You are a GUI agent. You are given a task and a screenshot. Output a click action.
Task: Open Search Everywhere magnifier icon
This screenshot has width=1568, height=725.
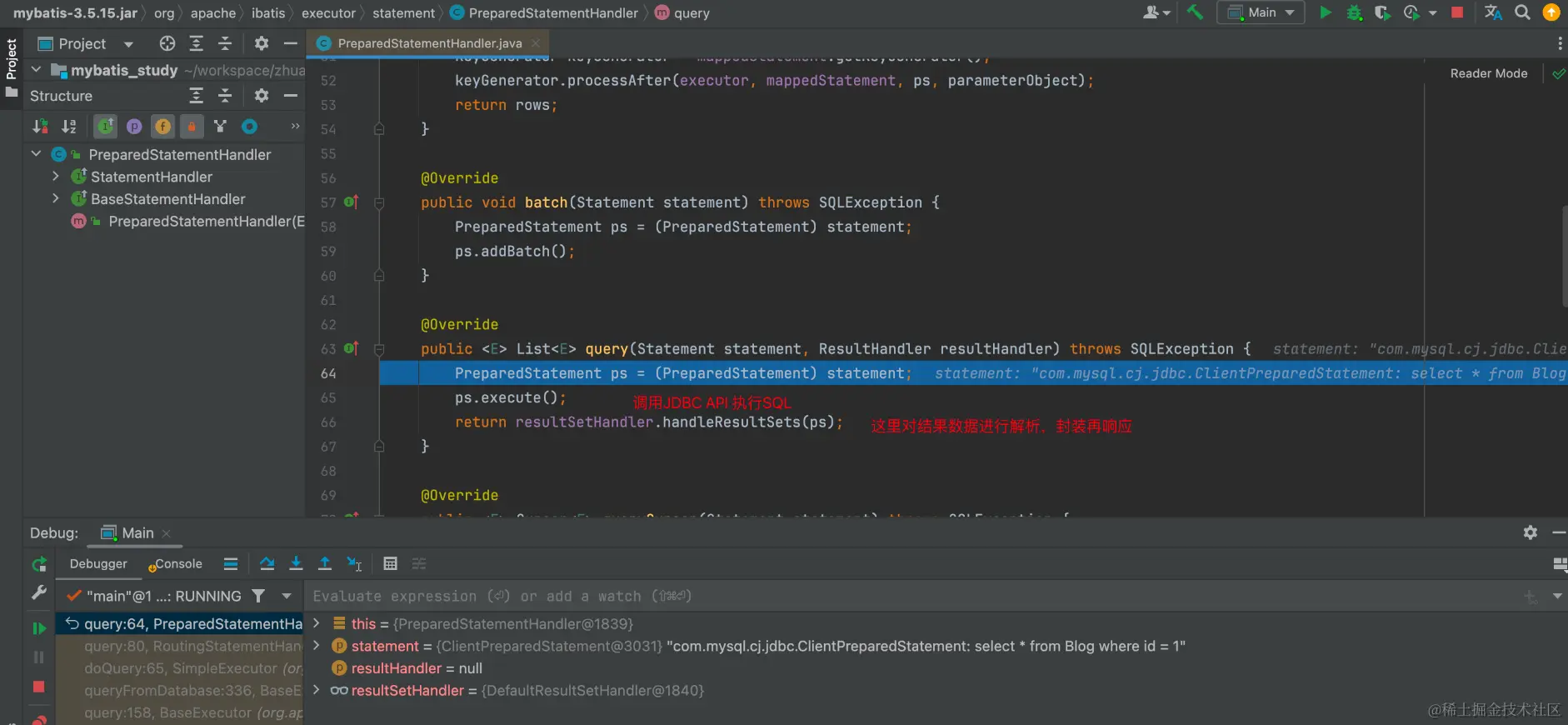pos(1522,12)
